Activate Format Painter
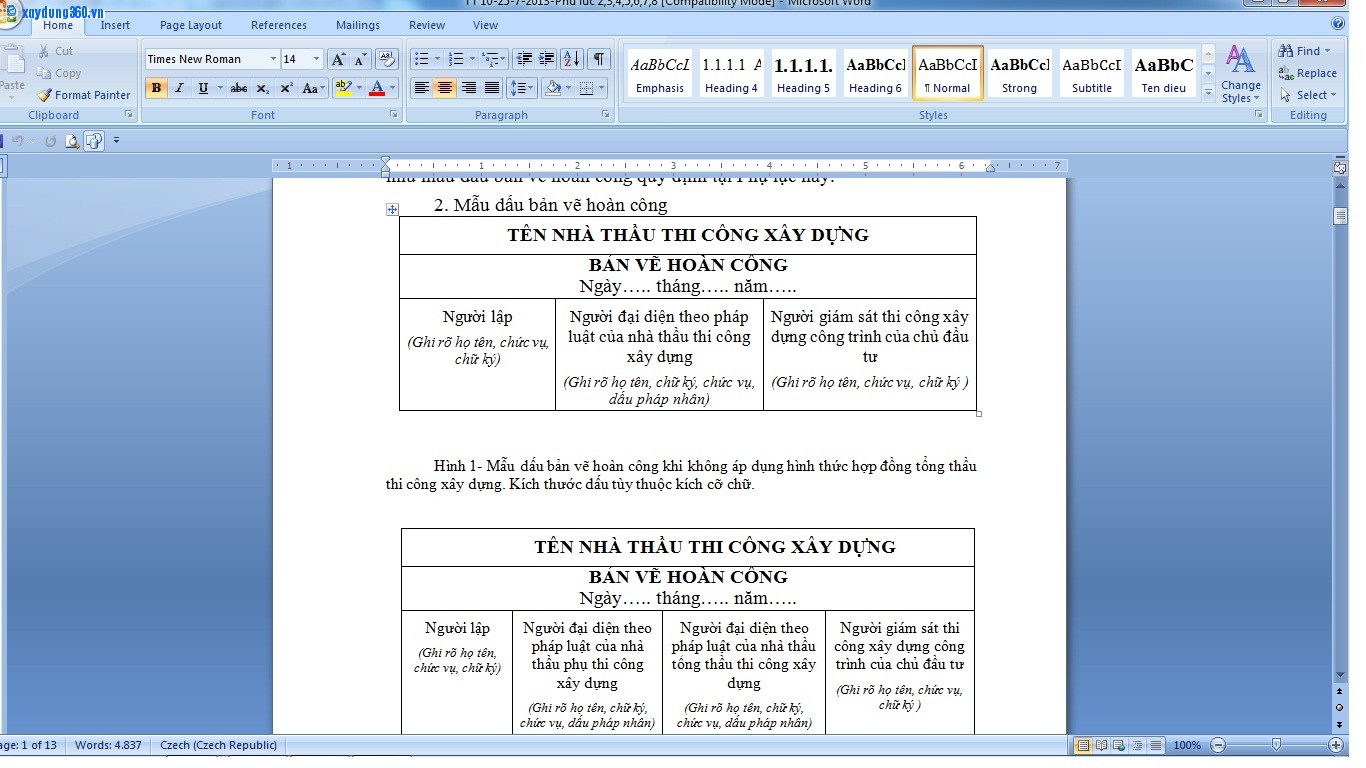Viewport: 1366px width, 768px height. [x=84, y=95]
